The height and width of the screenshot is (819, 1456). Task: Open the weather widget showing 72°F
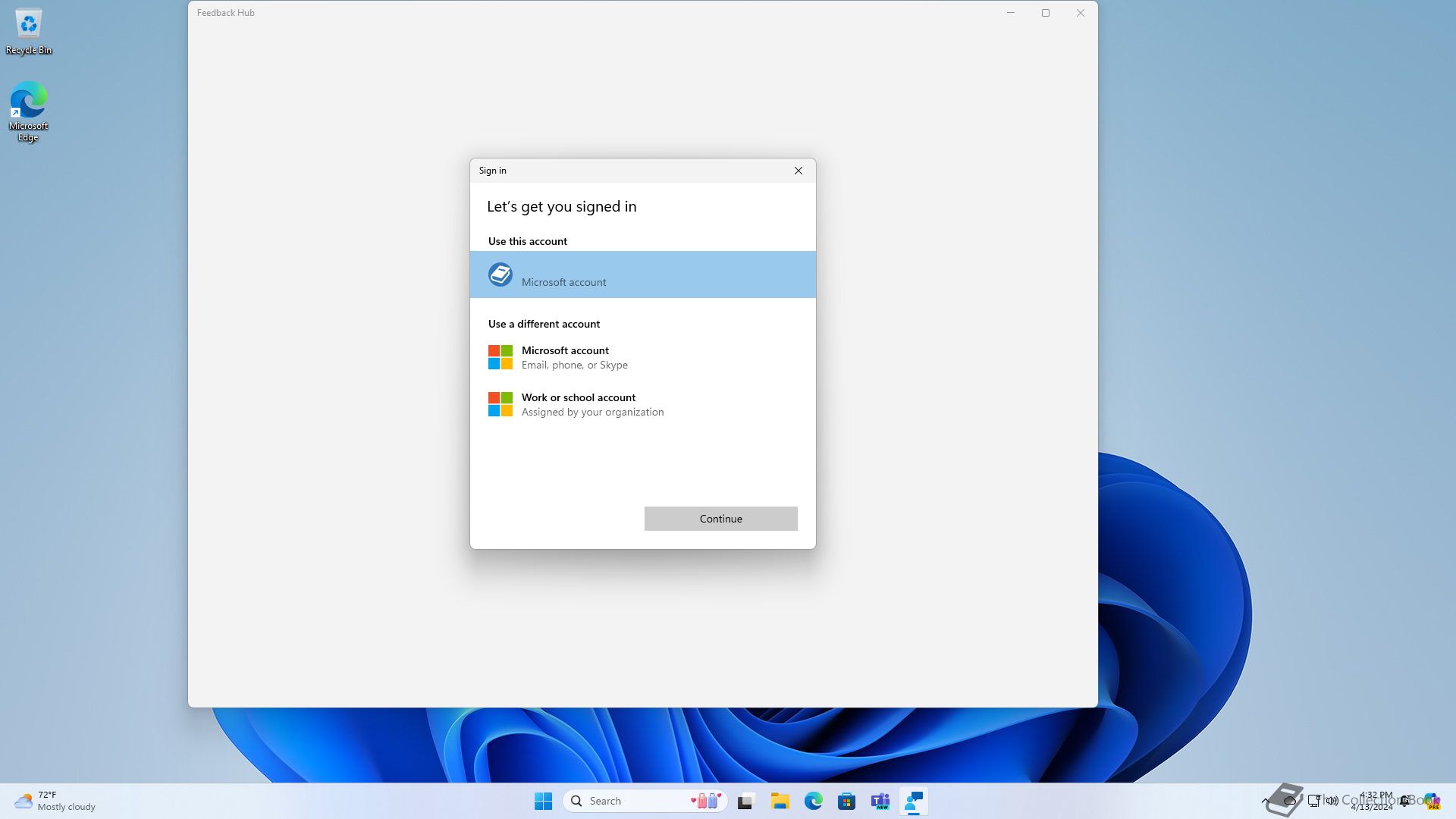point(55,801)
